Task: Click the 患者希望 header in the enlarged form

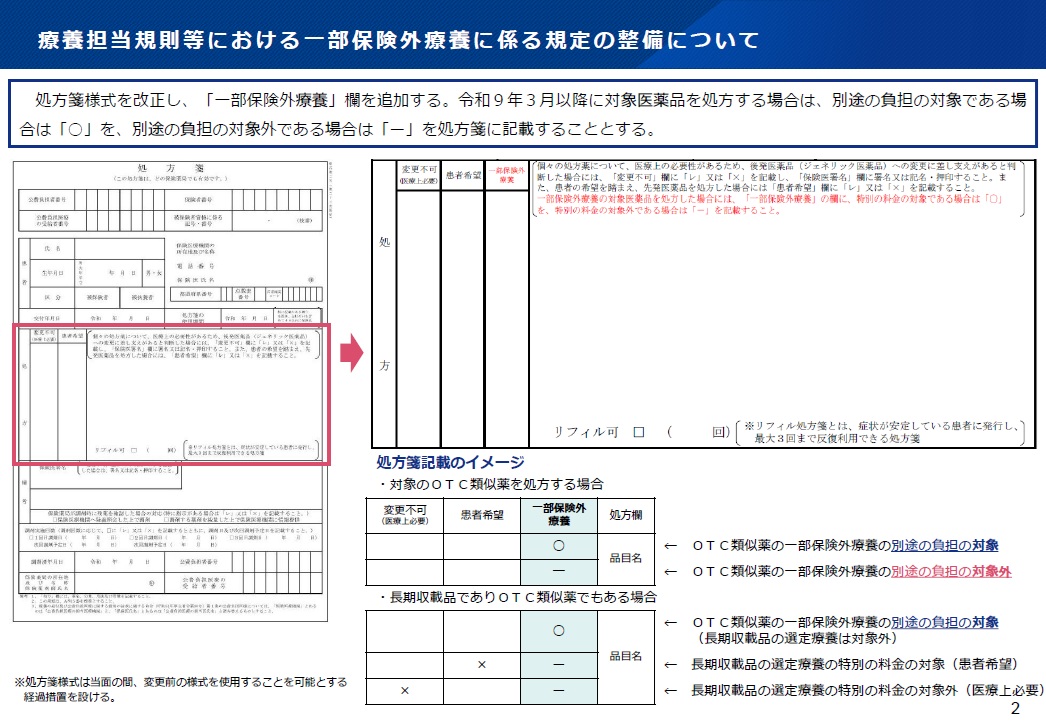Action: tap(463, 175)
